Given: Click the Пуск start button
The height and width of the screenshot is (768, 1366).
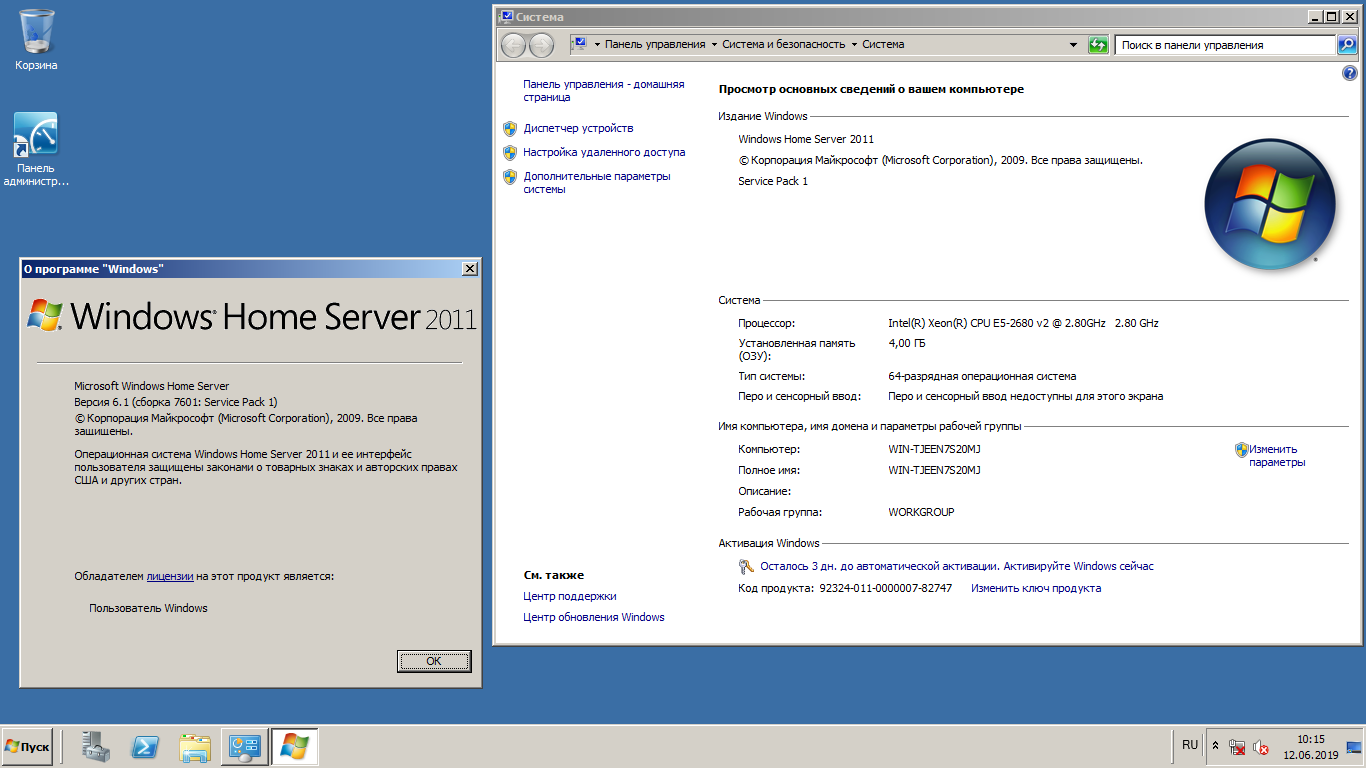Looking at the screenshot, I should point(27,747).
